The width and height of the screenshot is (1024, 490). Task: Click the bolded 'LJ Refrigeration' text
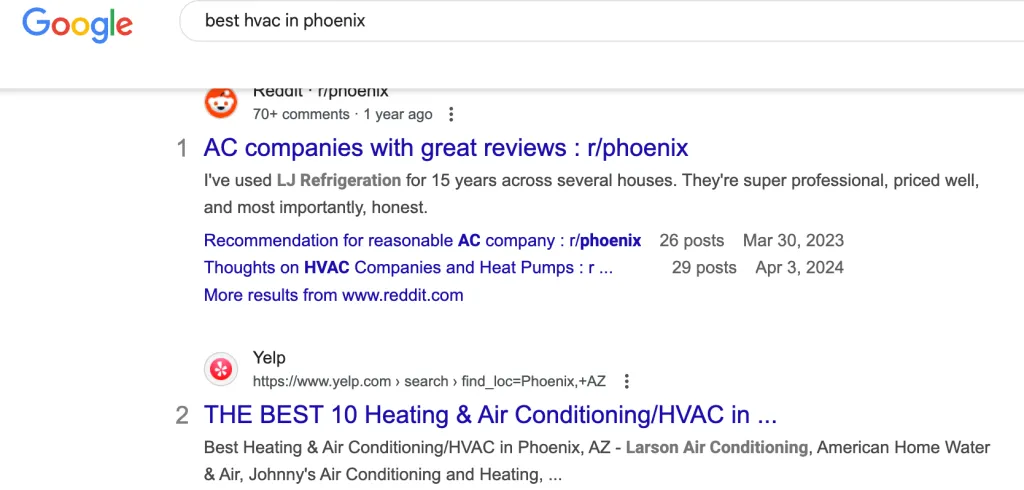338,181
